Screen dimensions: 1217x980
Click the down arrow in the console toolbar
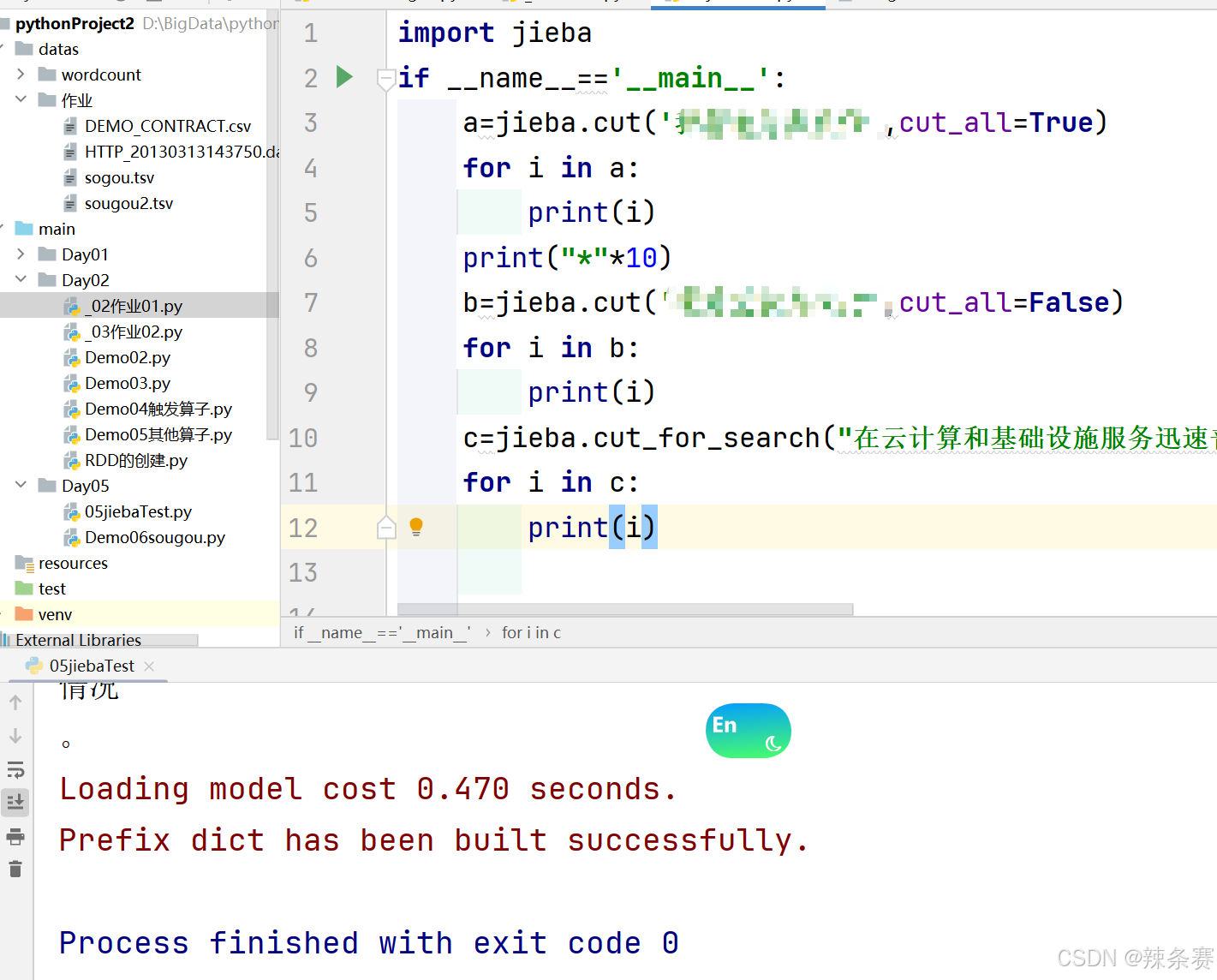click(x=15, y=735)
